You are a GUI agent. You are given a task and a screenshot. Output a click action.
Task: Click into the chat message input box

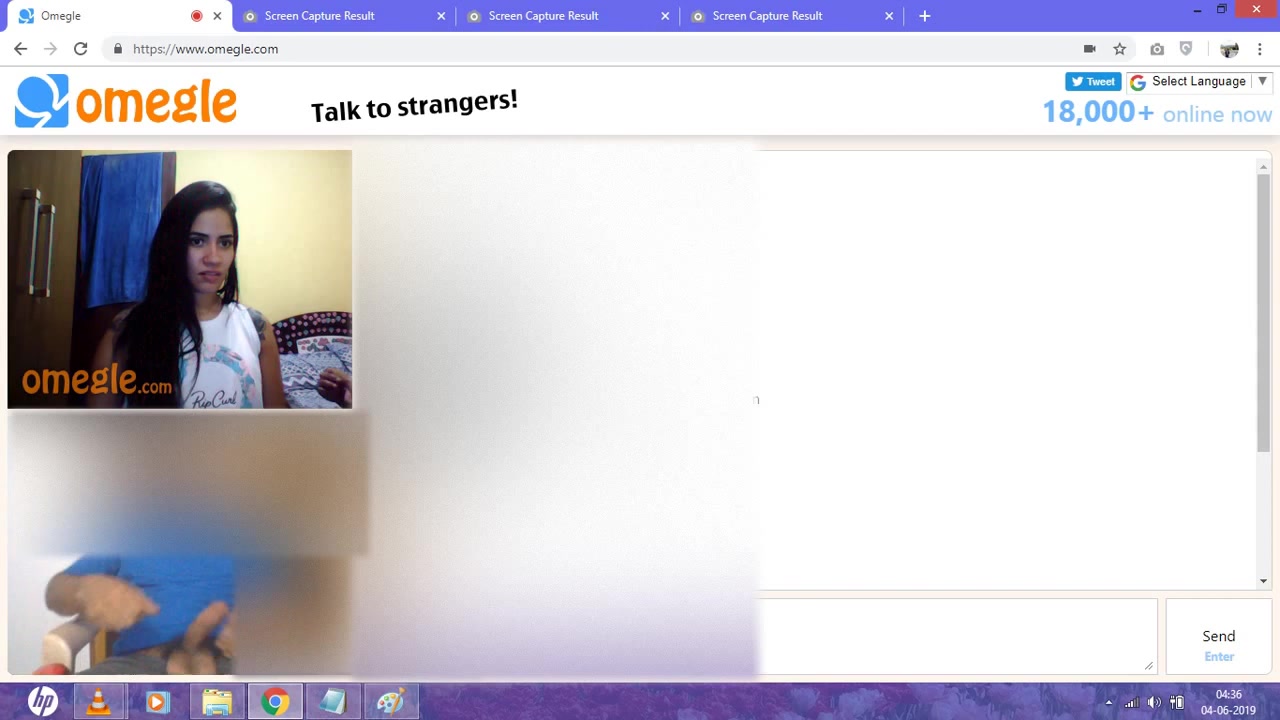pos(957,636)
